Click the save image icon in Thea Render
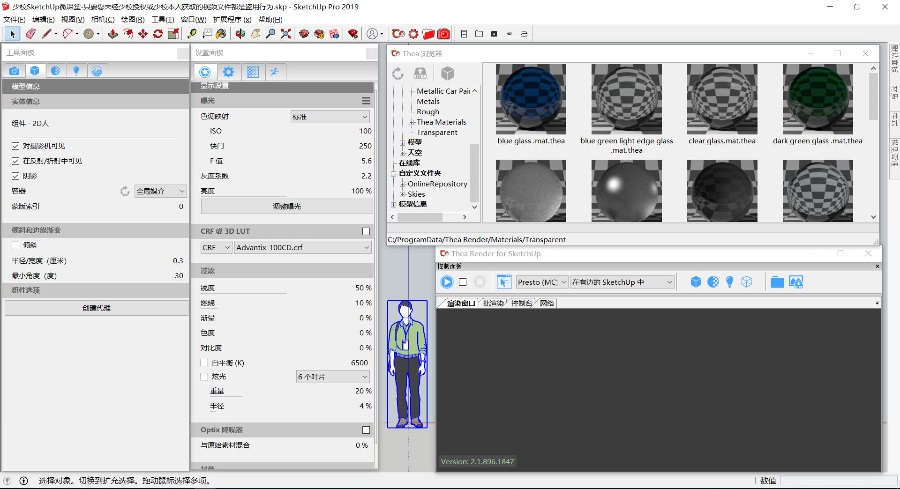 pyautogui.click(x=796, y=282)
